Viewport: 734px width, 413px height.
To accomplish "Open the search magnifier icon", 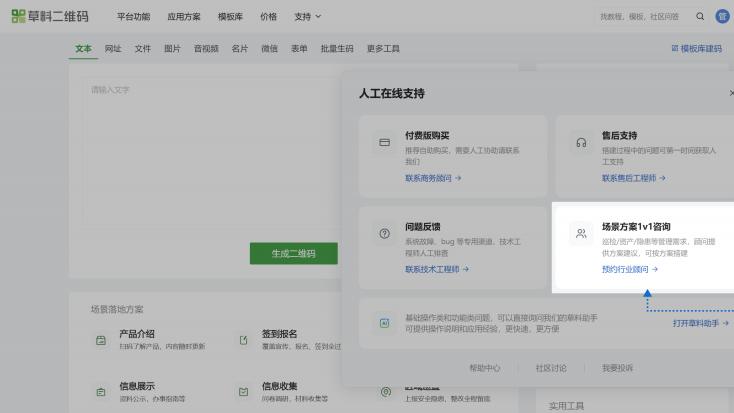I will click(x=700, y=16).
